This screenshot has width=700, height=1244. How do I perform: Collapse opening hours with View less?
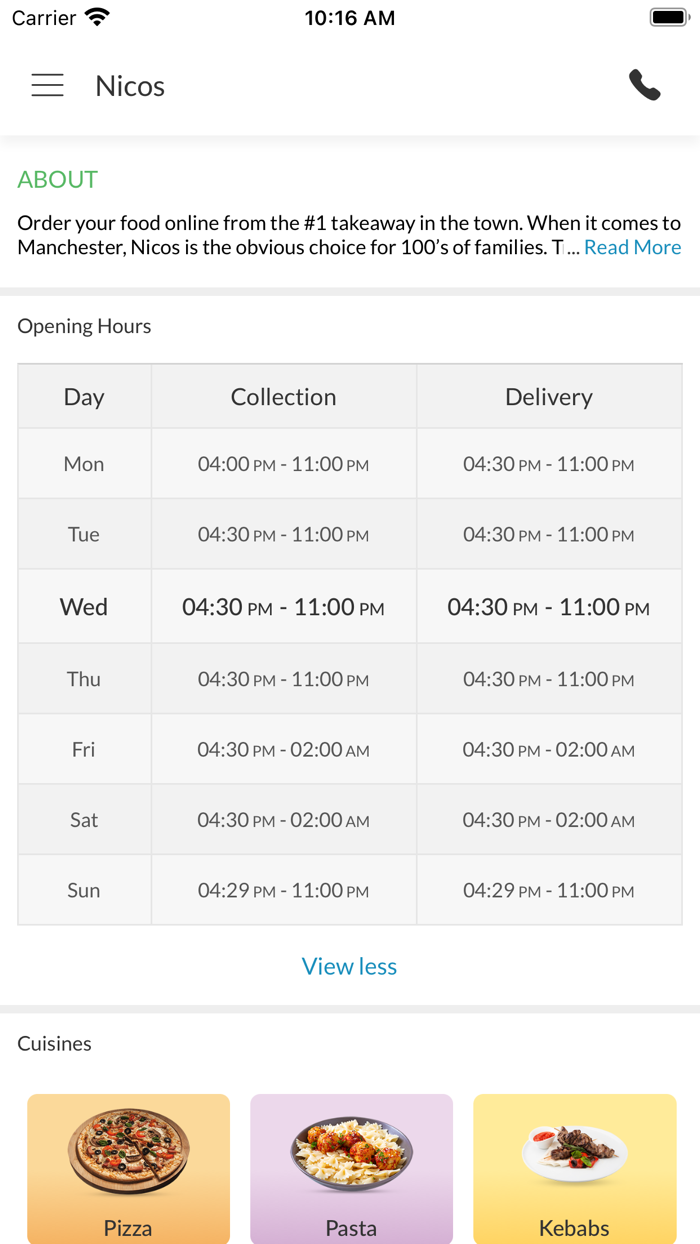[349, 966]
